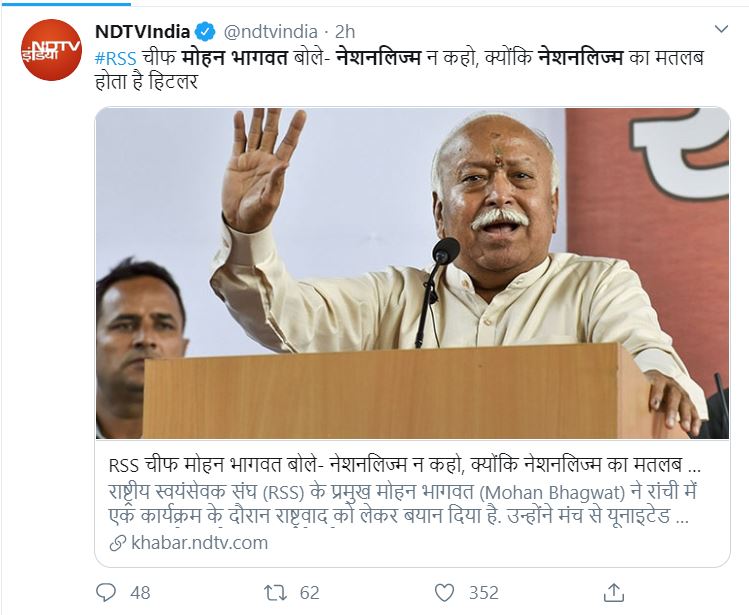Click the 48 replies count
This screenshot has height=615, width=749.
(140, 593)
